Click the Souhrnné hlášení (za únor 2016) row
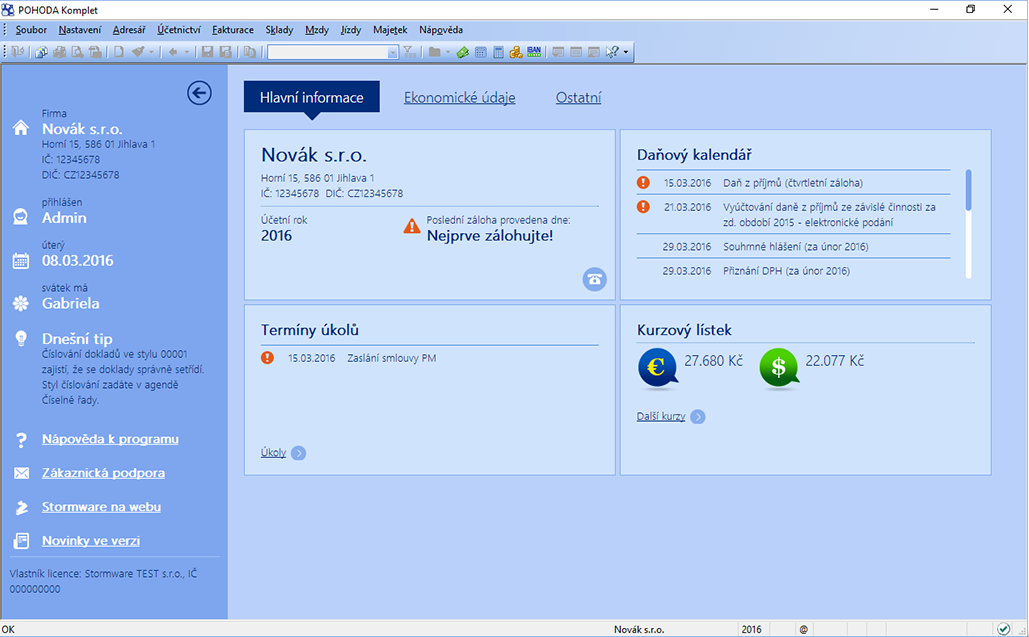Screen dimensions: 1029x637 coord(793,247)
